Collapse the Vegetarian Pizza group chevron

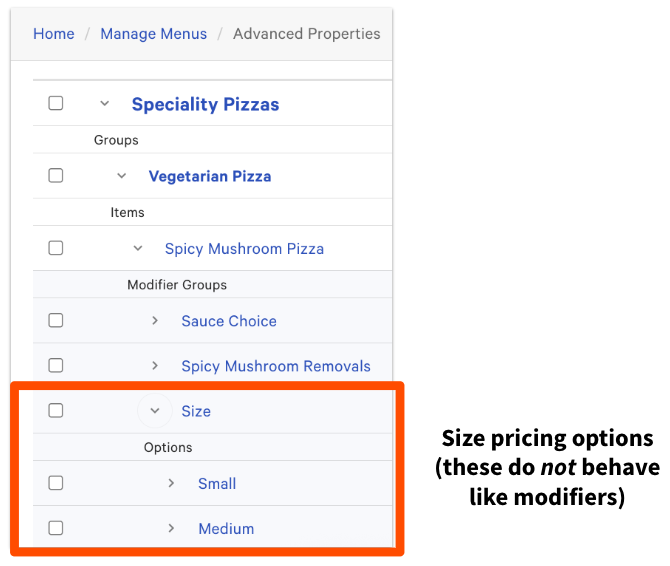click(x=121, y=176)
